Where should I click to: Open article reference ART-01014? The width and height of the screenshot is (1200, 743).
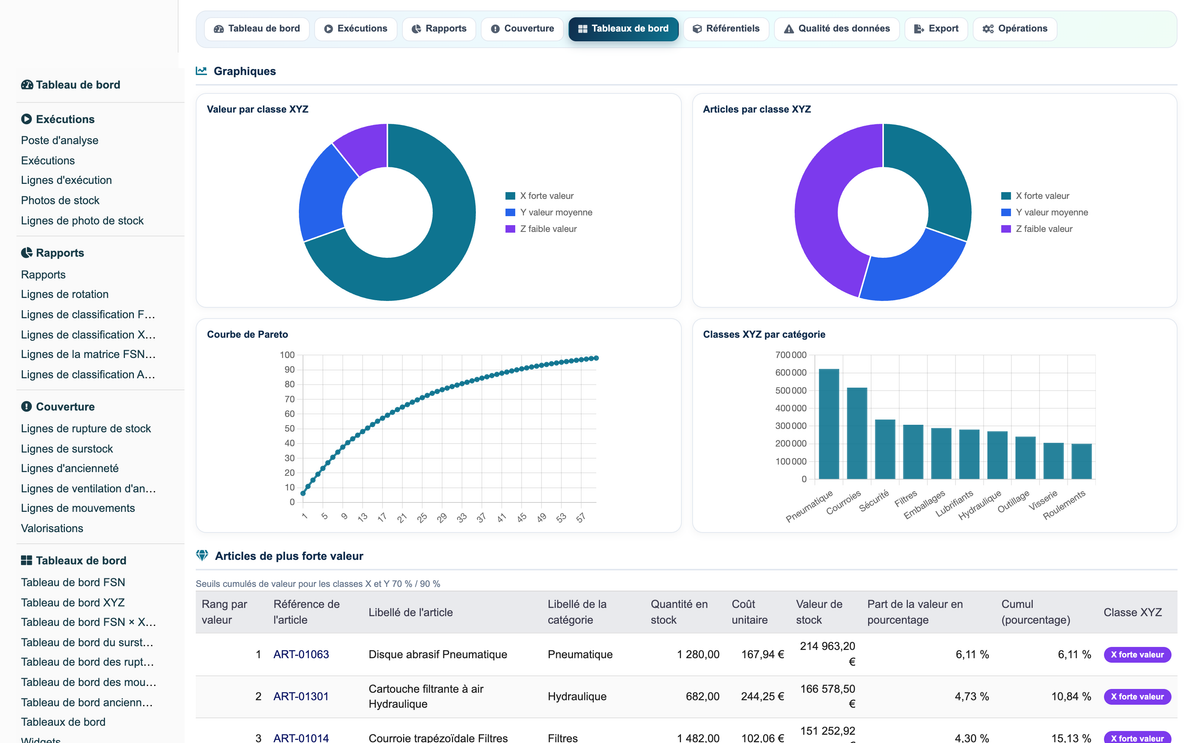click(x=301, y=738)
